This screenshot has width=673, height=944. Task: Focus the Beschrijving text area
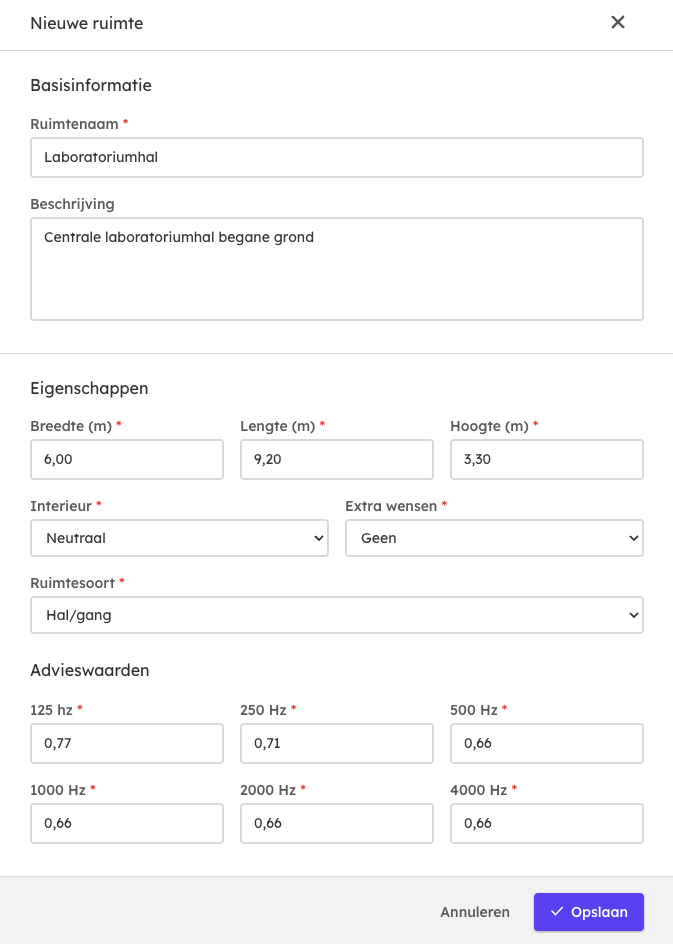(336, 269)
